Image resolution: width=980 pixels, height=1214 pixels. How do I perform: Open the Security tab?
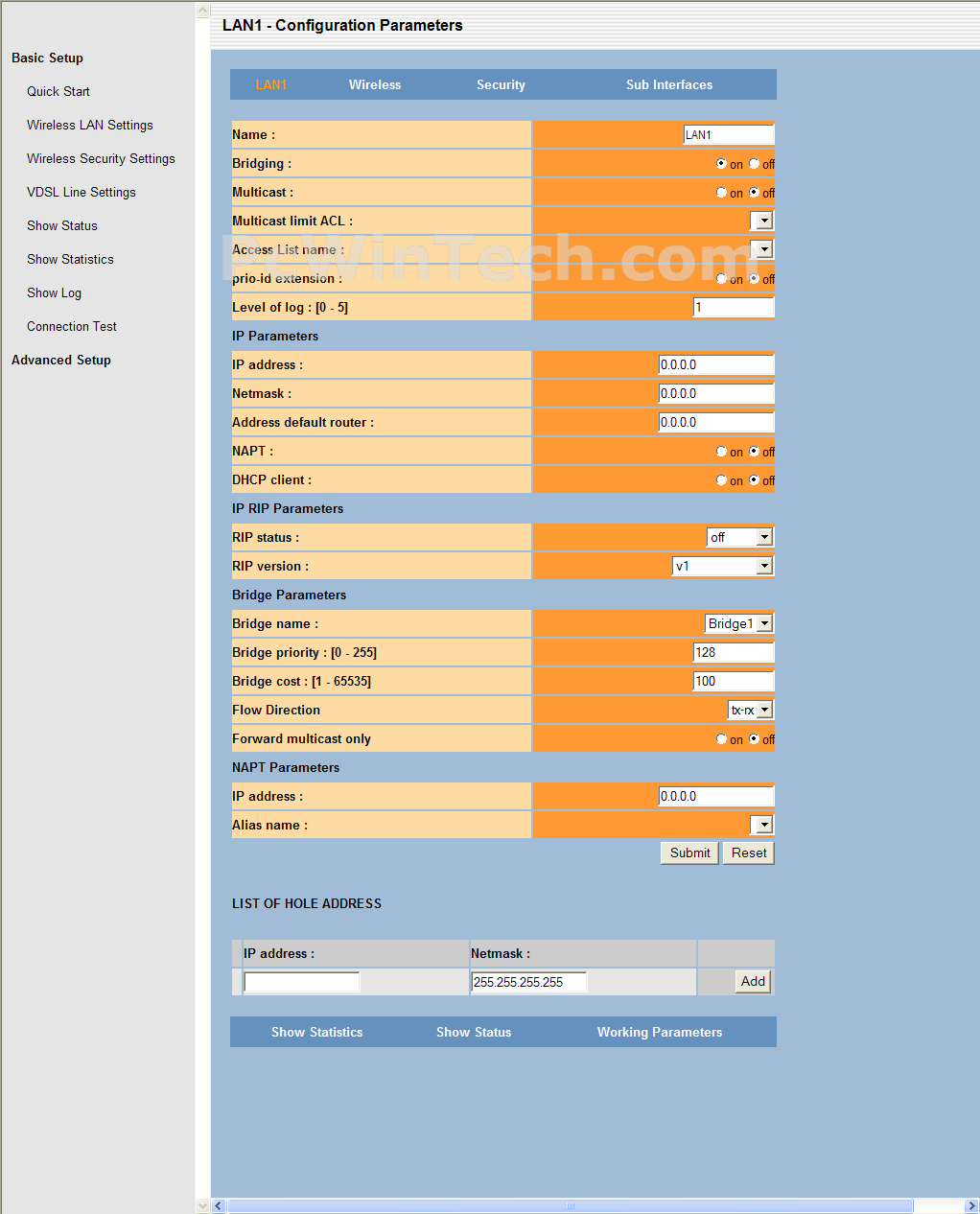pyautogui.click(x=501, y=84)
